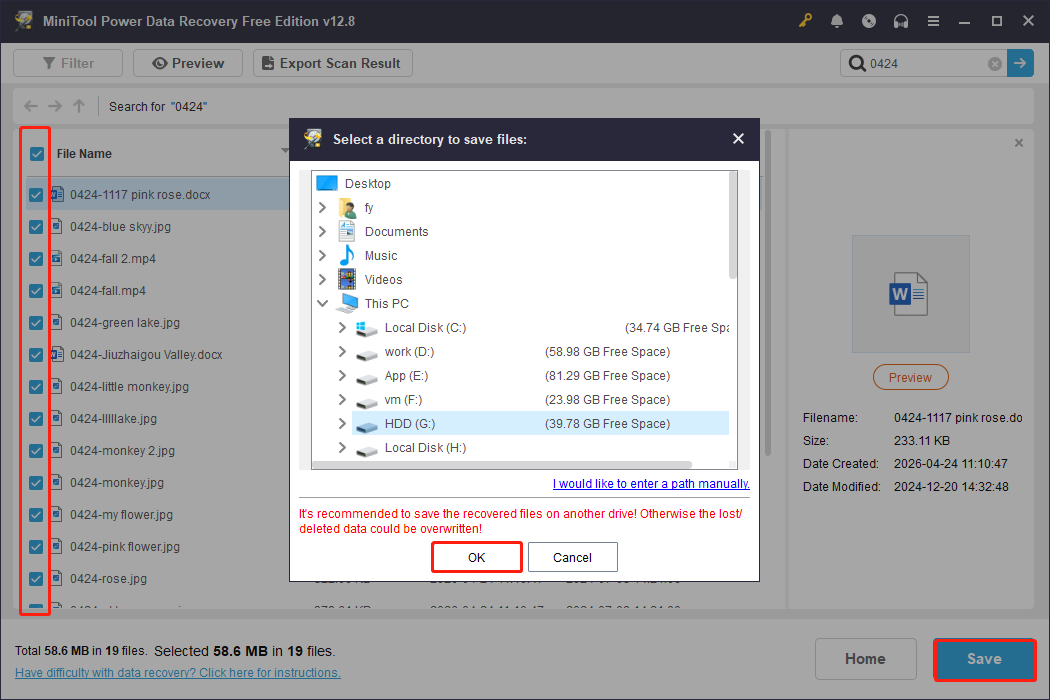
Task: Click the Home button
Action: pos(865,659)
